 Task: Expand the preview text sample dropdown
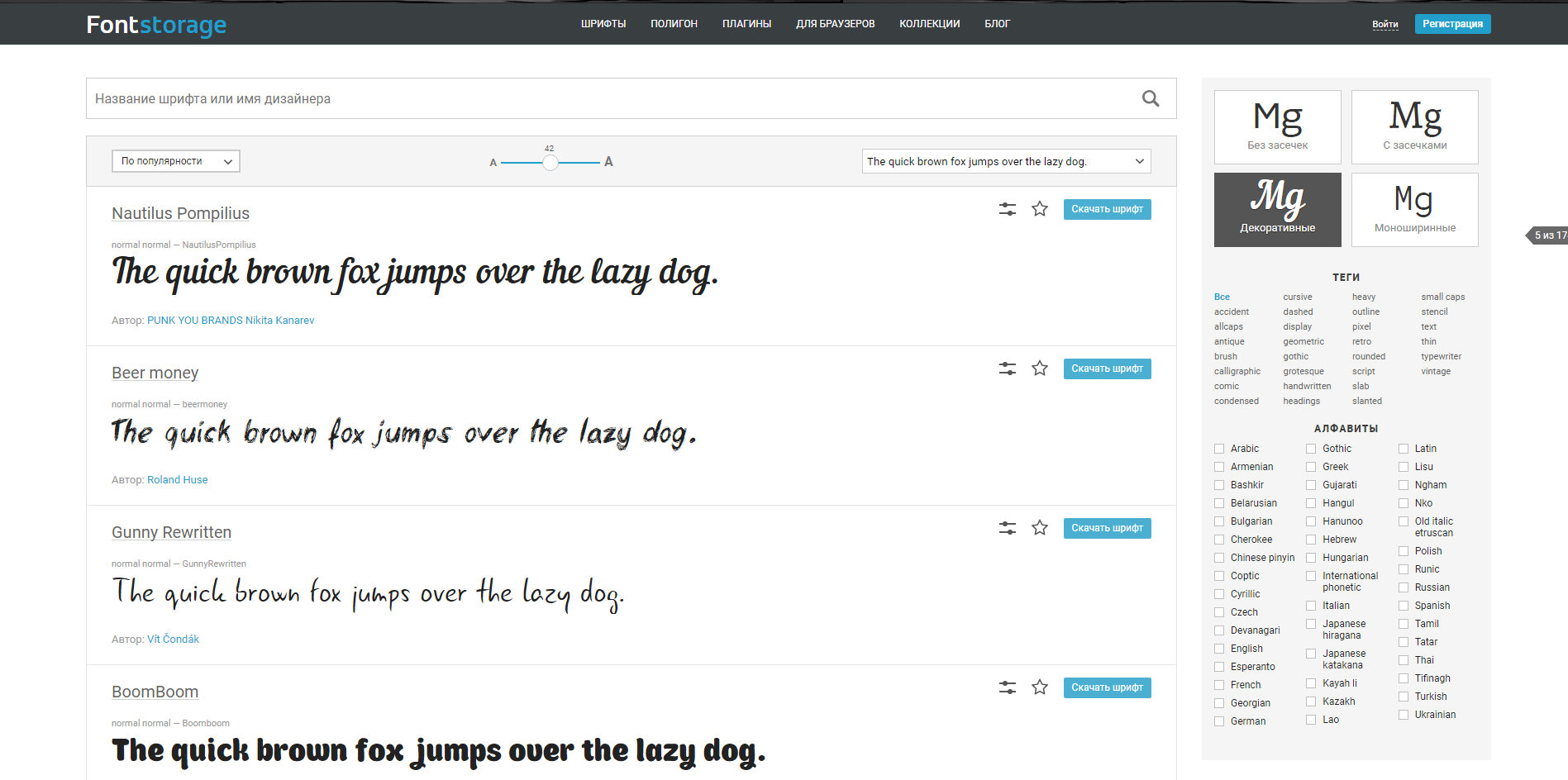pyautogui.click(x=1006, y=161)
